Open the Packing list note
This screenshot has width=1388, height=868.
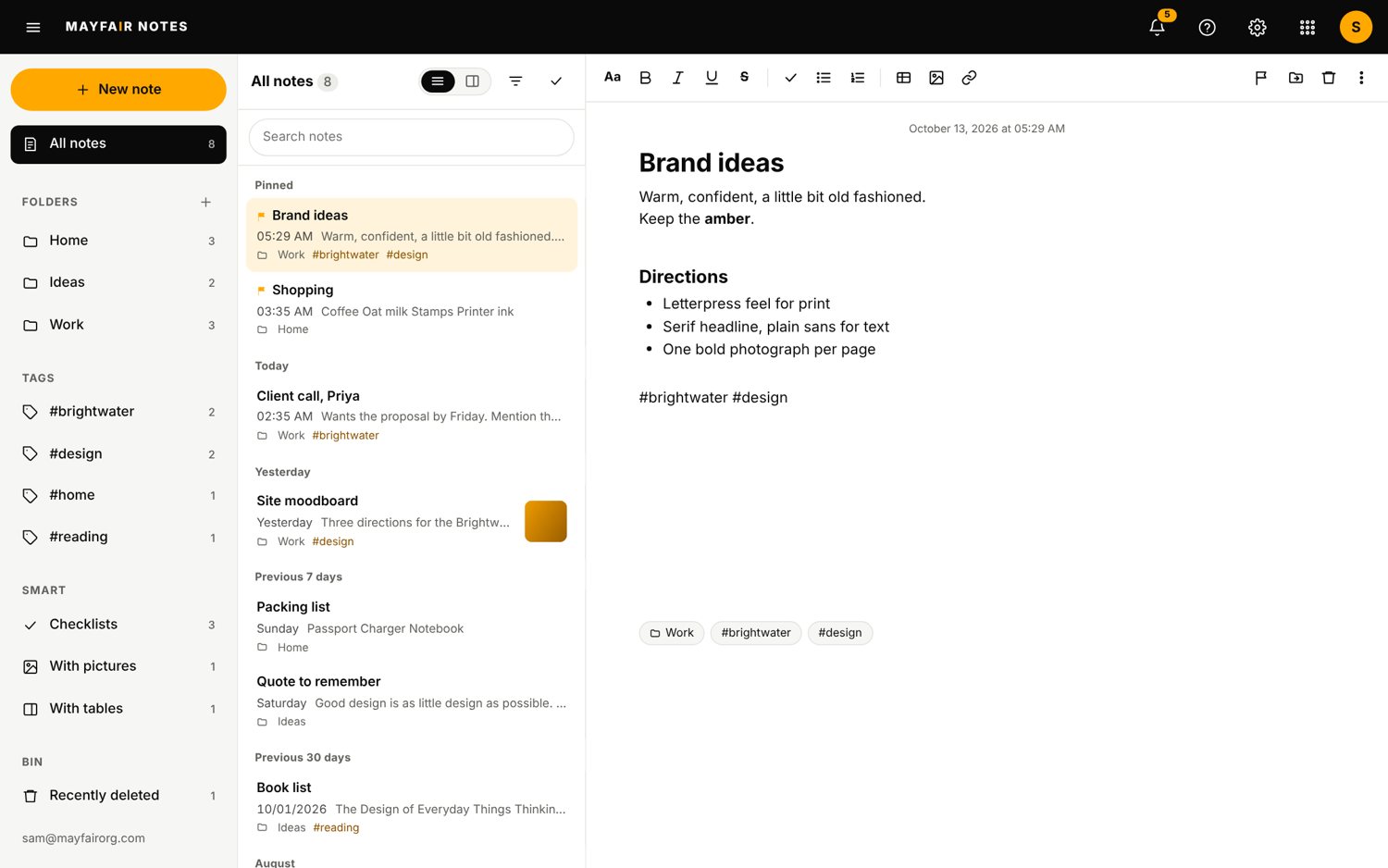pos(412,626)
